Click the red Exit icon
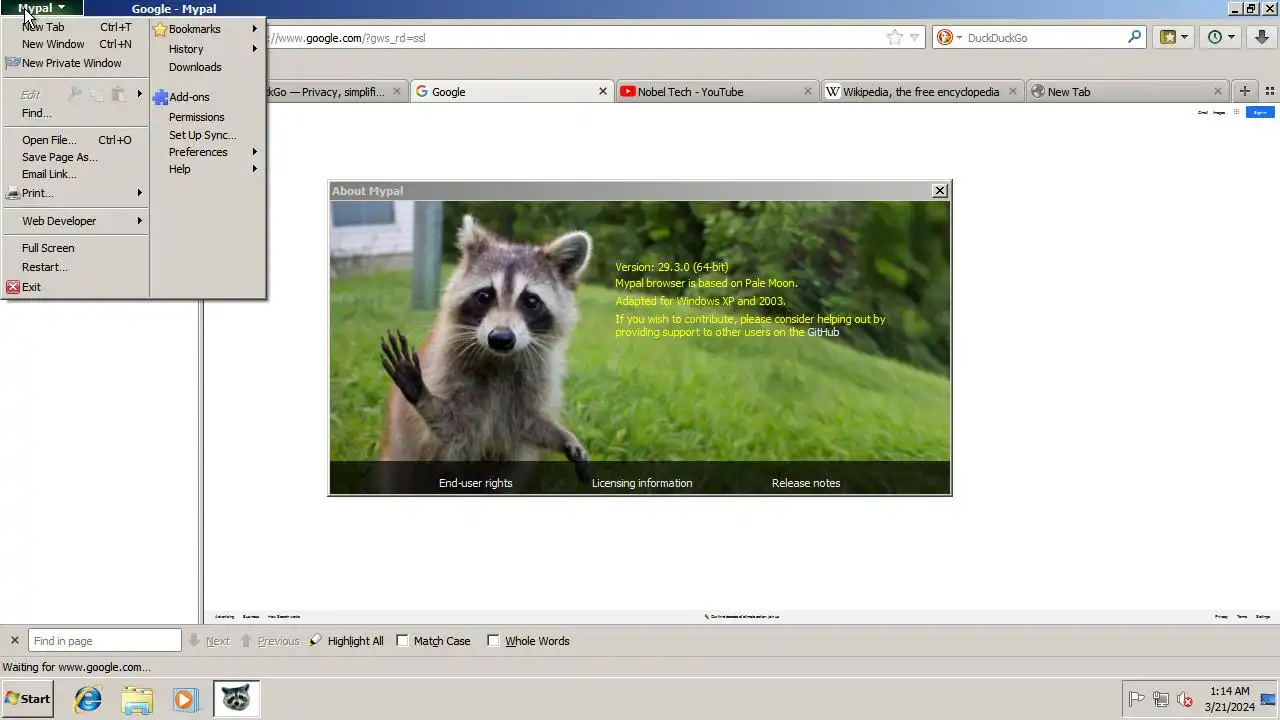1280x720 pixels. (x=12, y=287)
